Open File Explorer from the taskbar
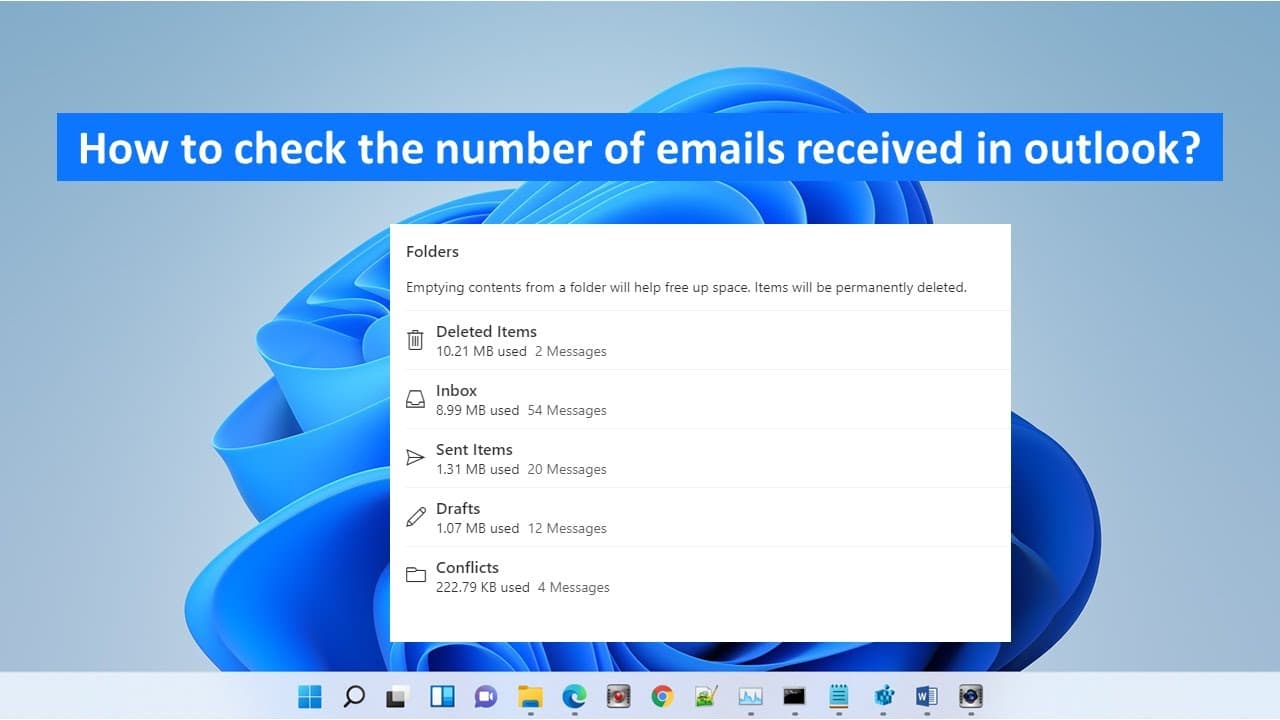 [x=530, y=696]
